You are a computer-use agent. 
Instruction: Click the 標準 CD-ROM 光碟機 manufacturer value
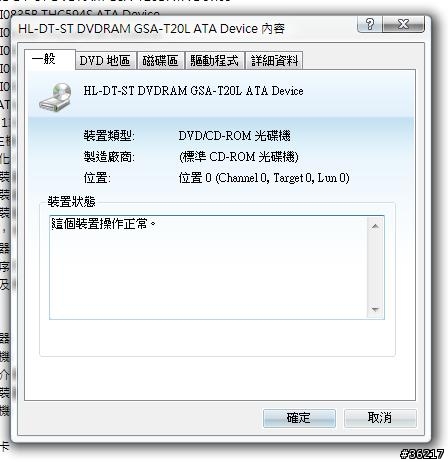point(239,157)
